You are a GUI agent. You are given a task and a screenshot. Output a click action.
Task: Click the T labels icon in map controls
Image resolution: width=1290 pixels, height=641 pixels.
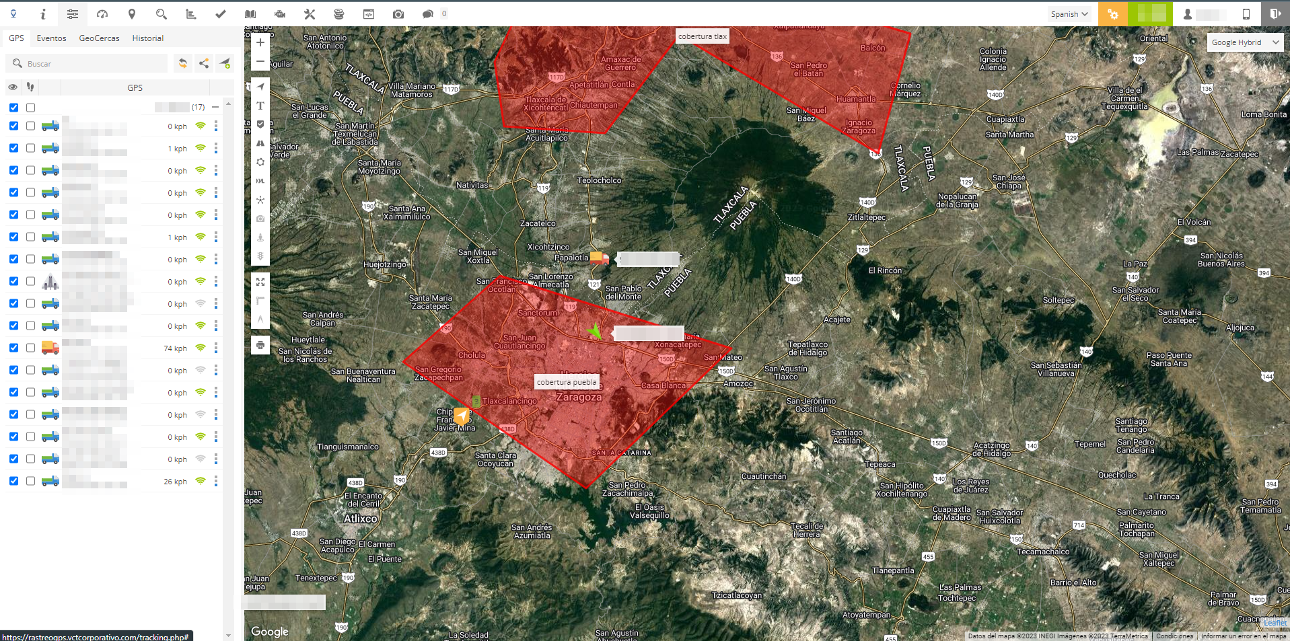(x=261, y=105)
